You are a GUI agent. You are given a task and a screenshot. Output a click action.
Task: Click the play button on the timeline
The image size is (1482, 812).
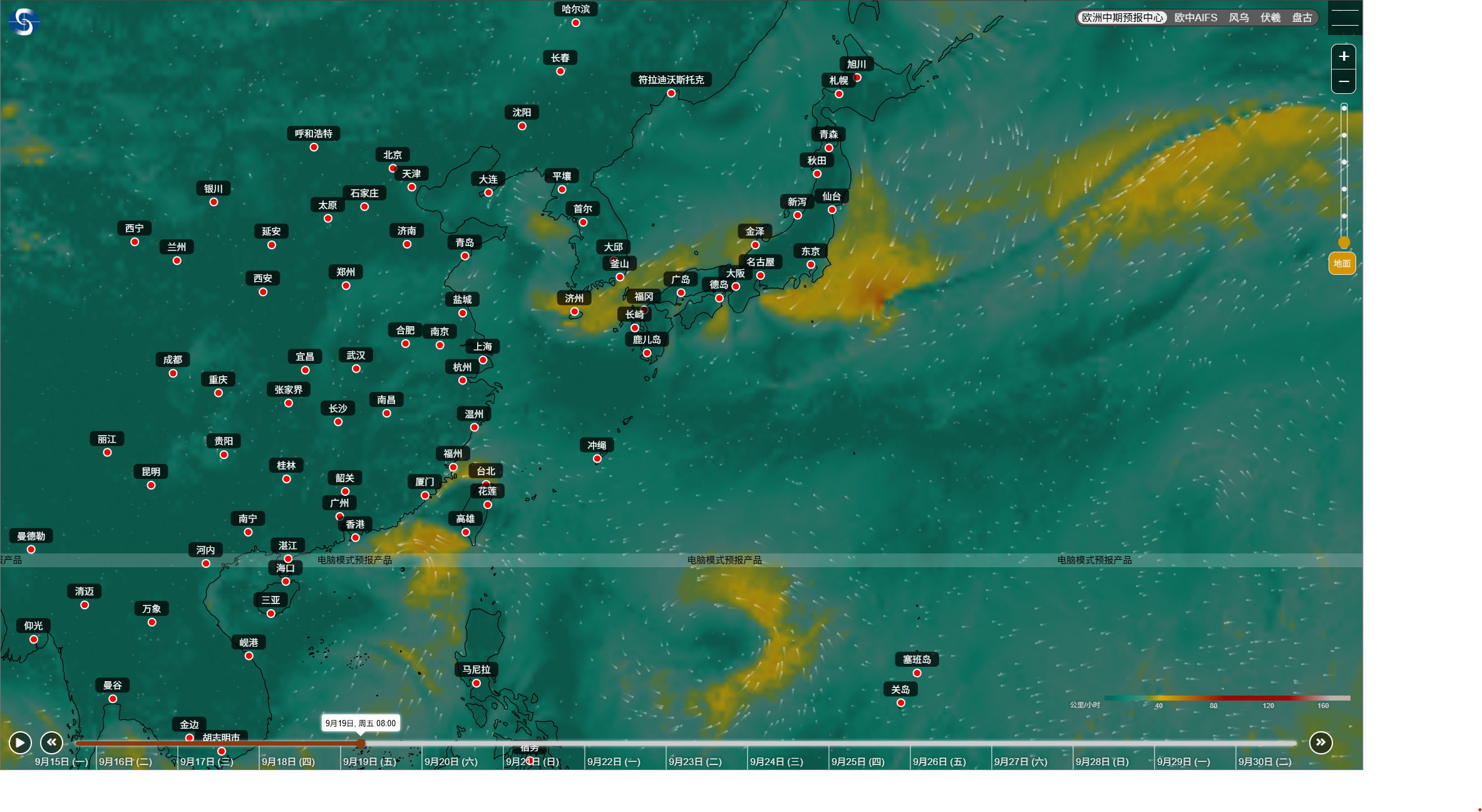click(20, 743)
